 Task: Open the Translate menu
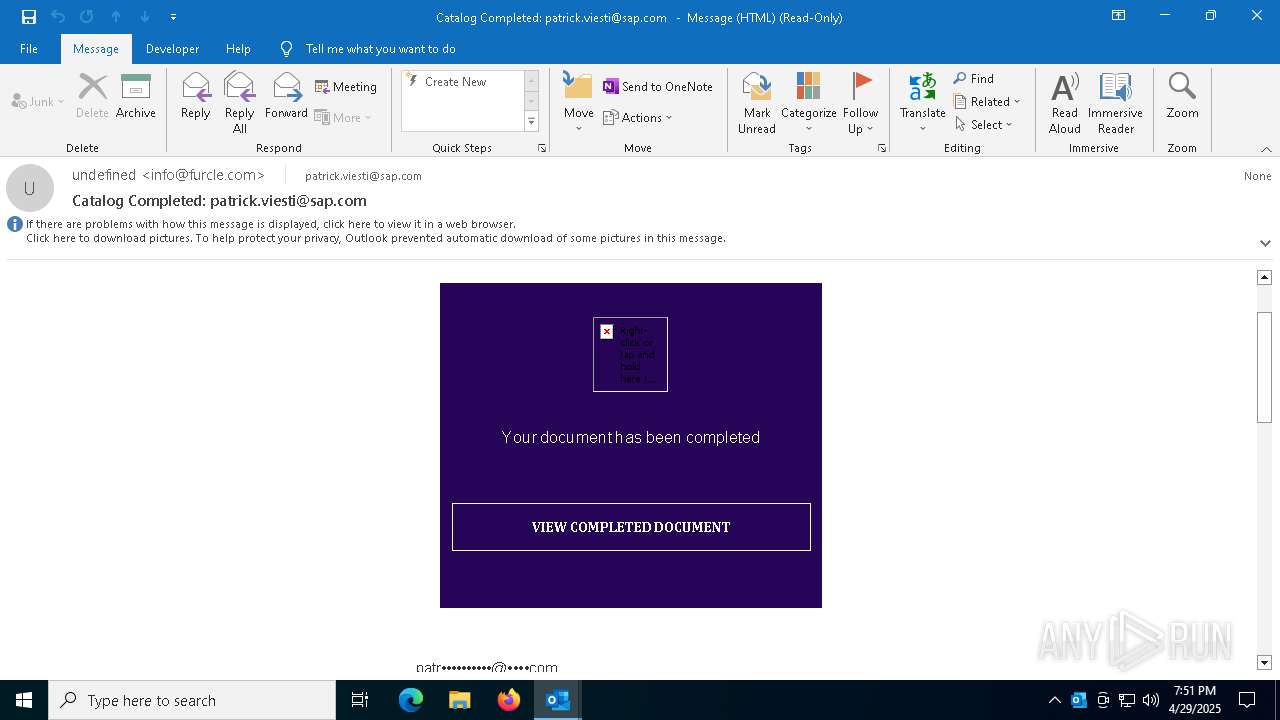(x=922, y=103)
